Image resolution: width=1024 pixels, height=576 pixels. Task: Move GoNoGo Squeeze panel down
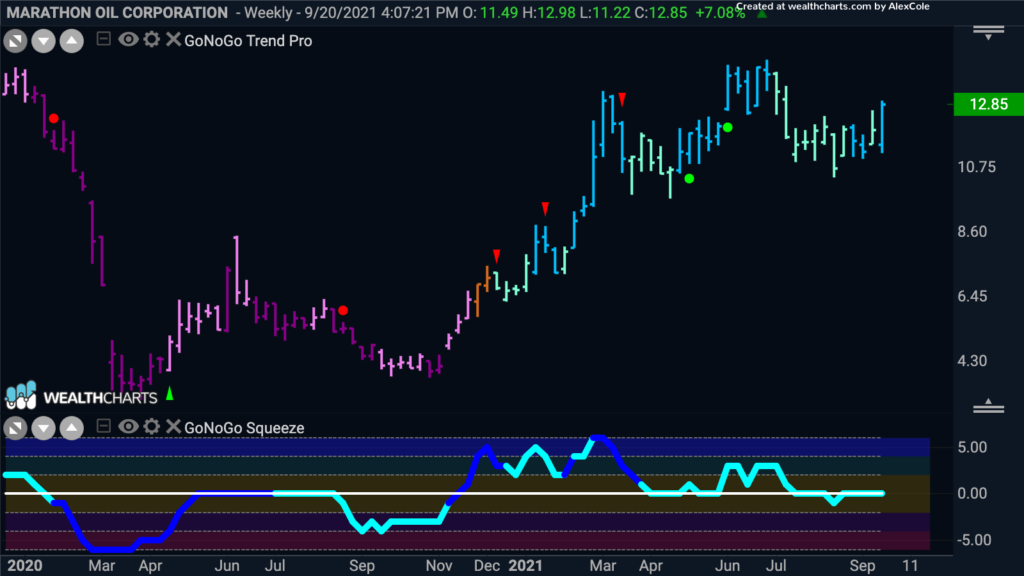(43, 428)
